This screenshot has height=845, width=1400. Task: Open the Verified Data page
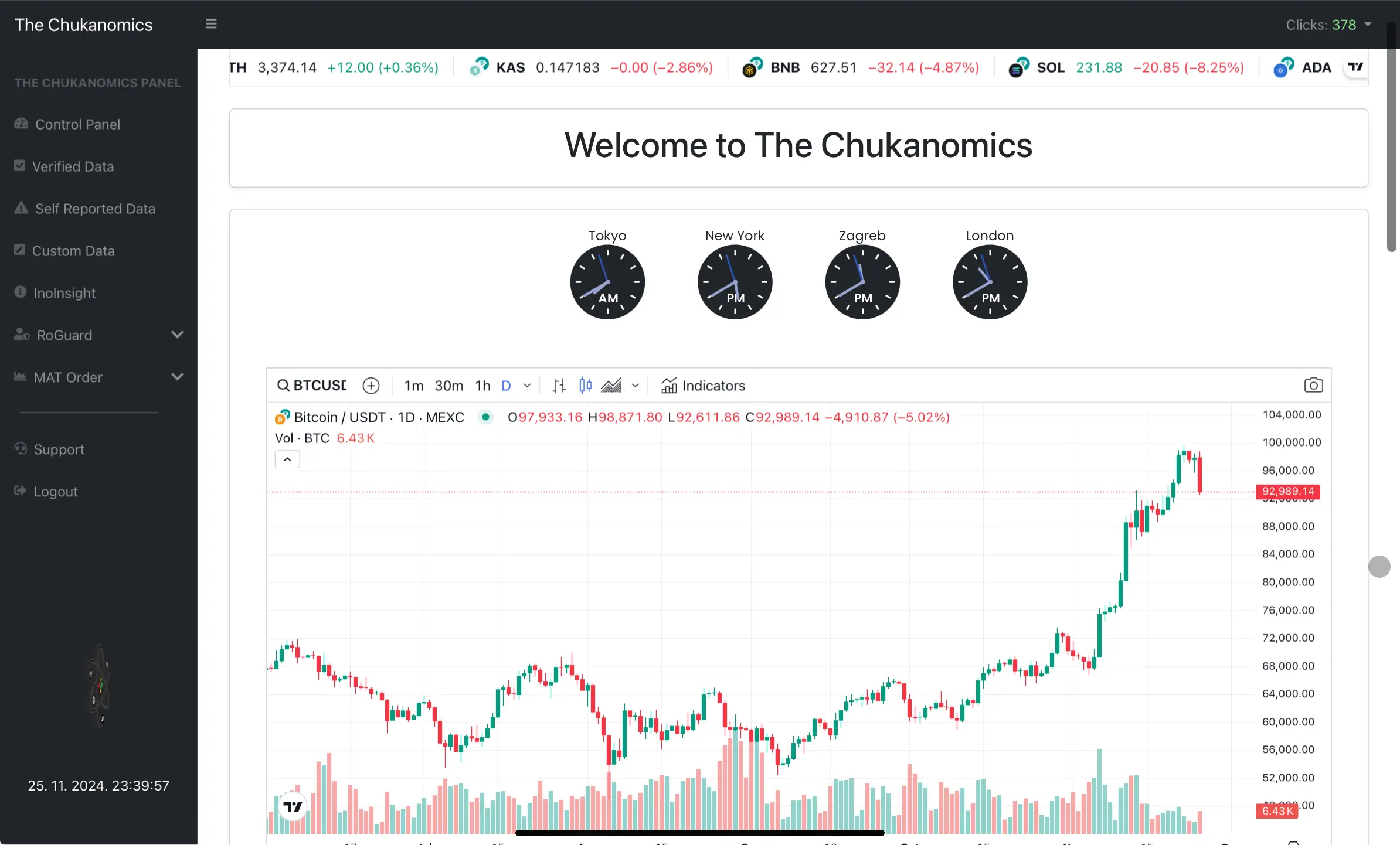73,166
